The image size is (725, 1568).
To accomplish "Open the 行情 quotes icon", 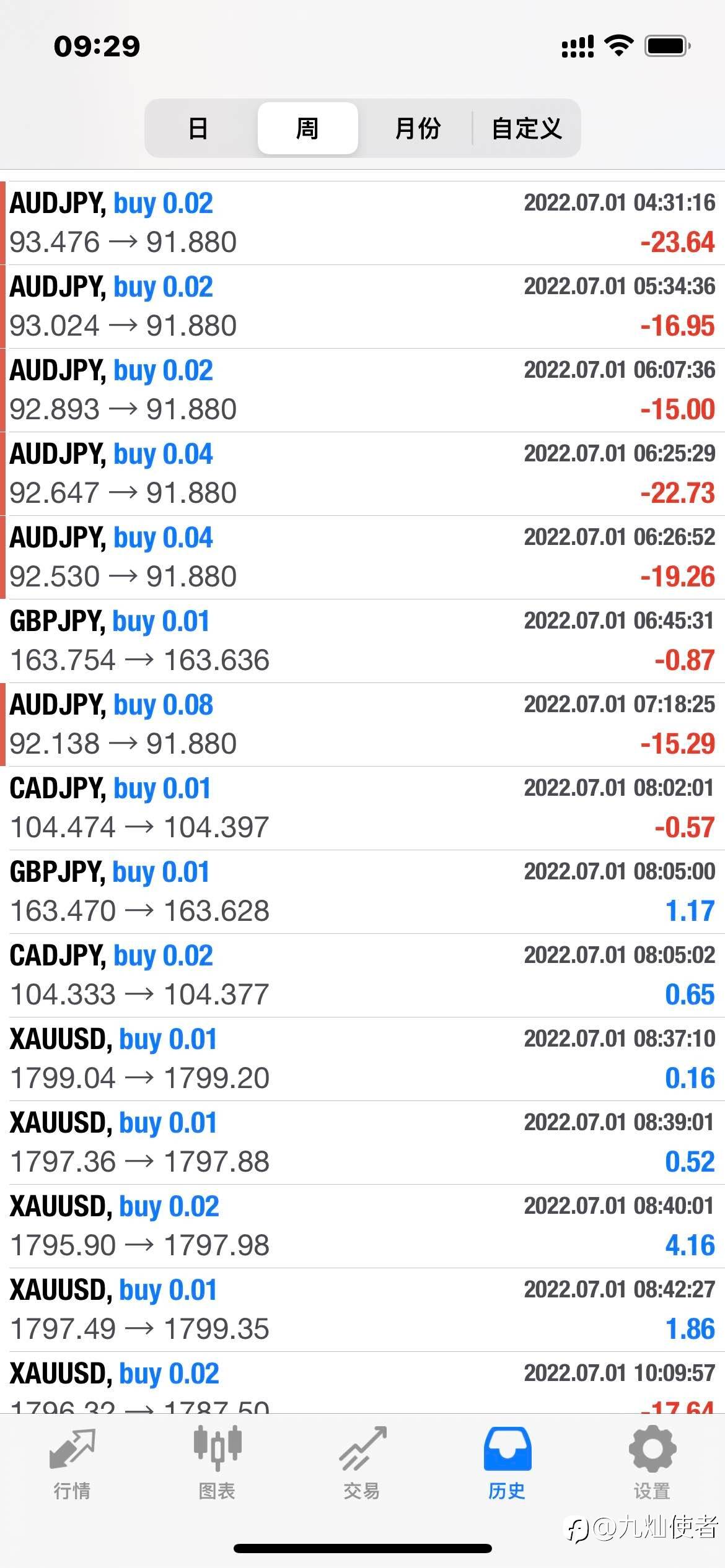I will (x=72, y=1450).
